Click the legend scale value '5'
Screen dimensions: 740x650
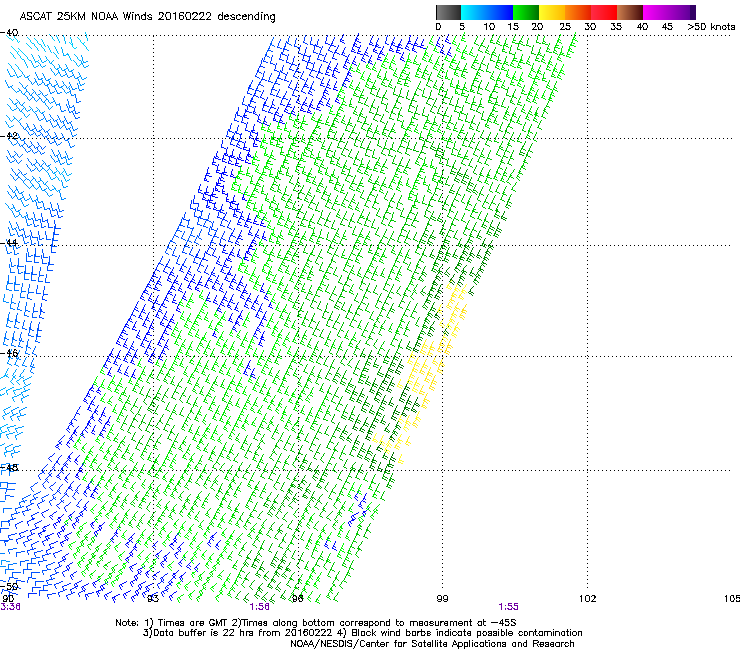462,27
